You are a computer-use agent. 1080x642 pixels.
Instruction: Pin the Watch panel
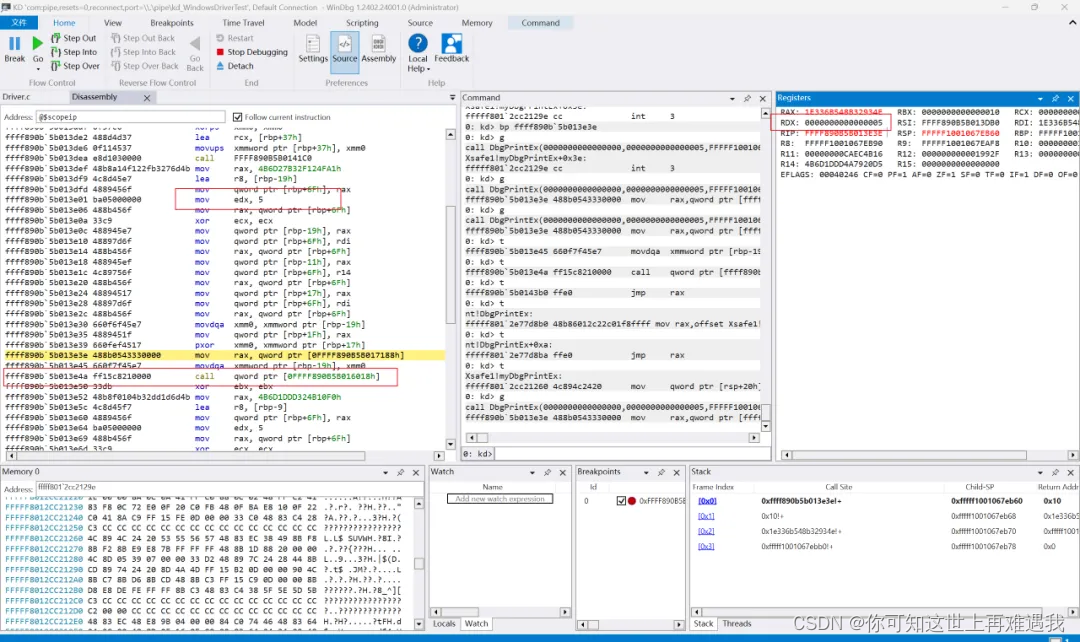(548, 473)
